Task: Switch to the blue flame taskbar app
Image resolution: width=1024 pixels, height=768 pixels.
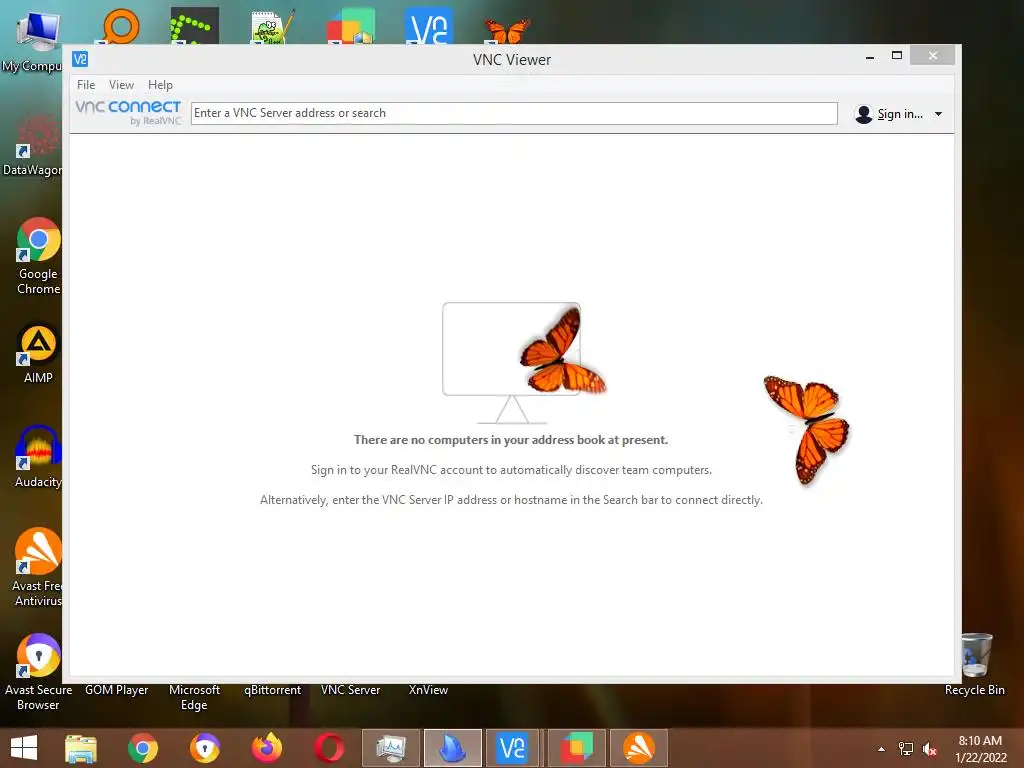Action: coord(453,748)
